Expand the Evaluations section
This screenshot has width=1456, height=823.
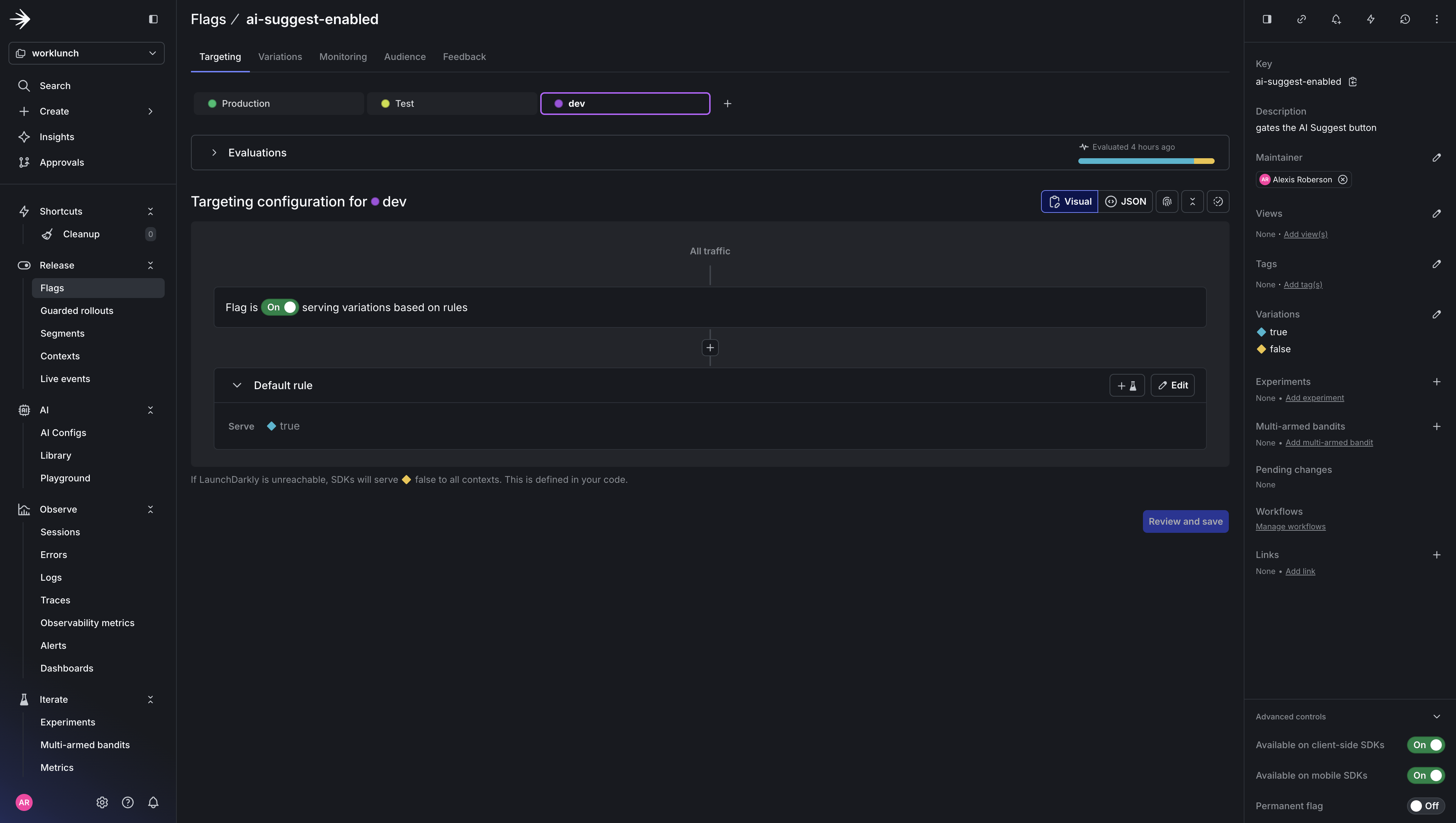(x=214, y=152)
